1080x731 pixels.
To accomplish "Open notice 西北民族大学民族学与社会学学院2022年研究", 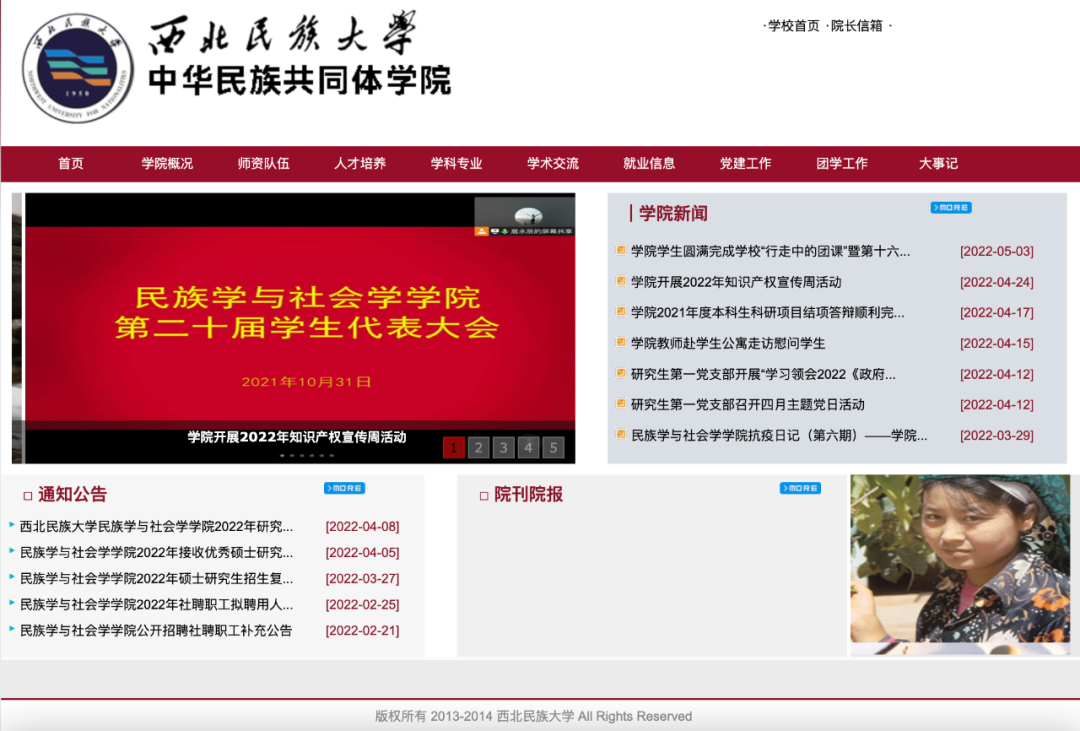I will (156, 526).
